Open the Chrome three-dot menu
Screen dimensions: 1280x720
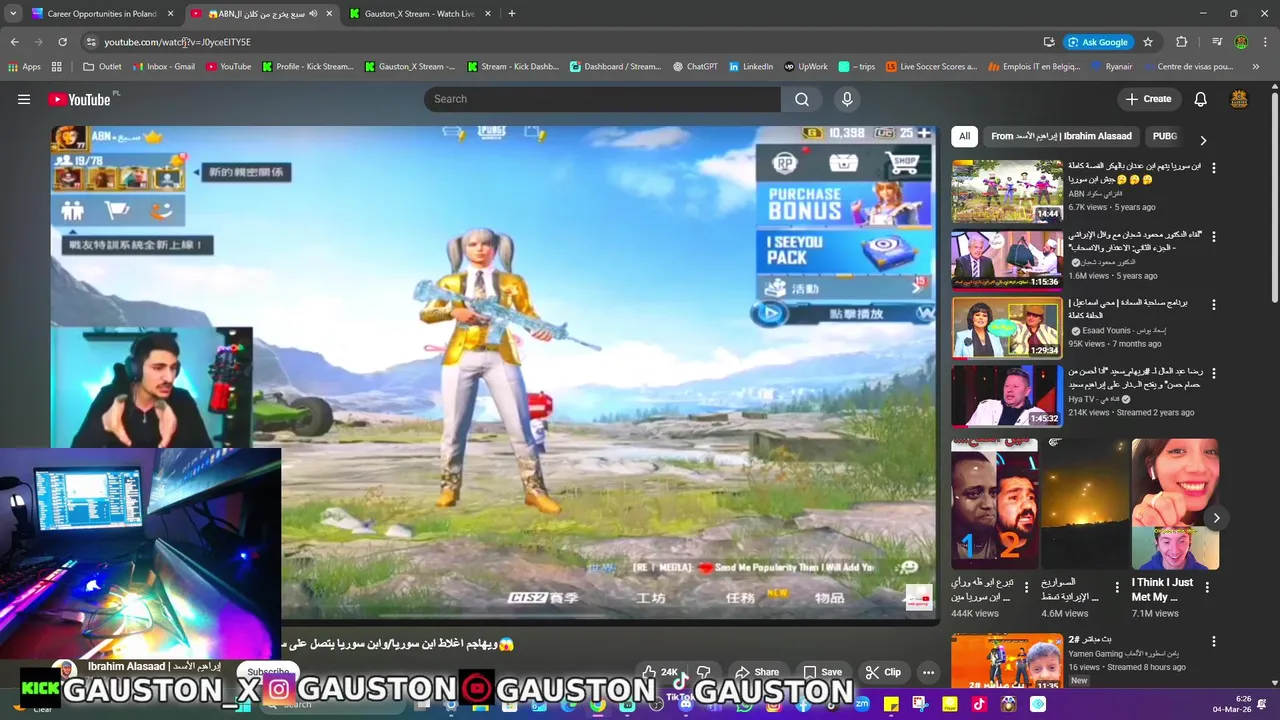1265,42
